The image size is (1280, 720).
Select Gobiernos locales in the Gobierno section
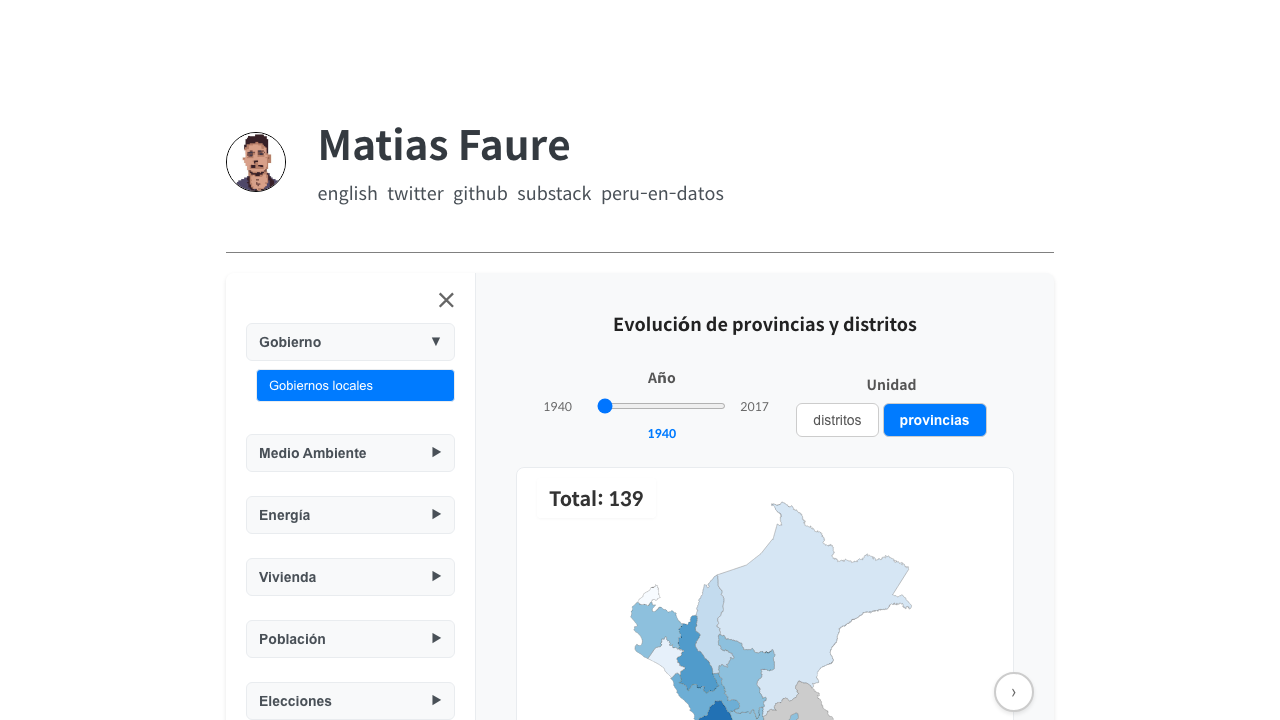355,385
